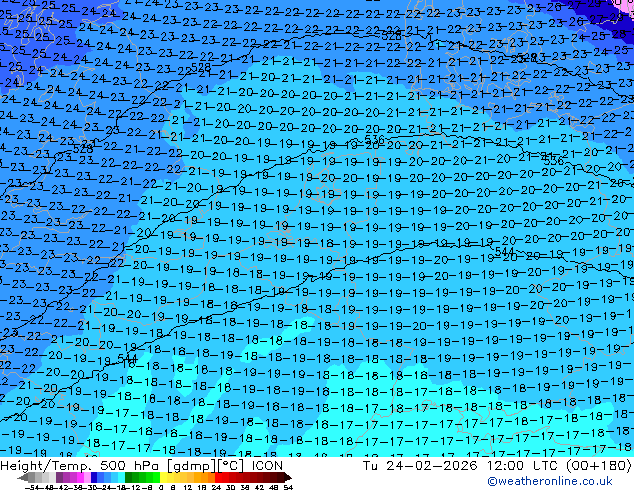Click the [gdmp] unit label in title

pos(192,466)
